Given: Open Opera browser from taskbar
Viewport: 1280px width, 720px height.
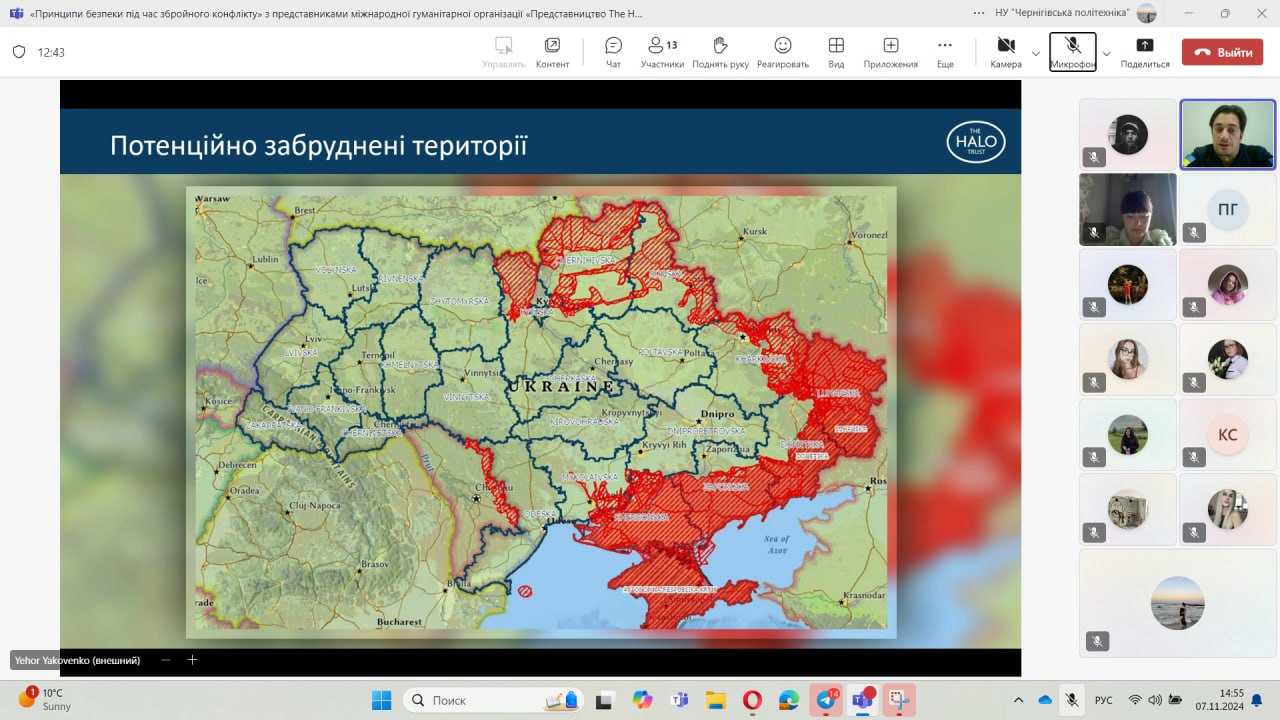Looking at the screenshot, I should click(752, 700).
